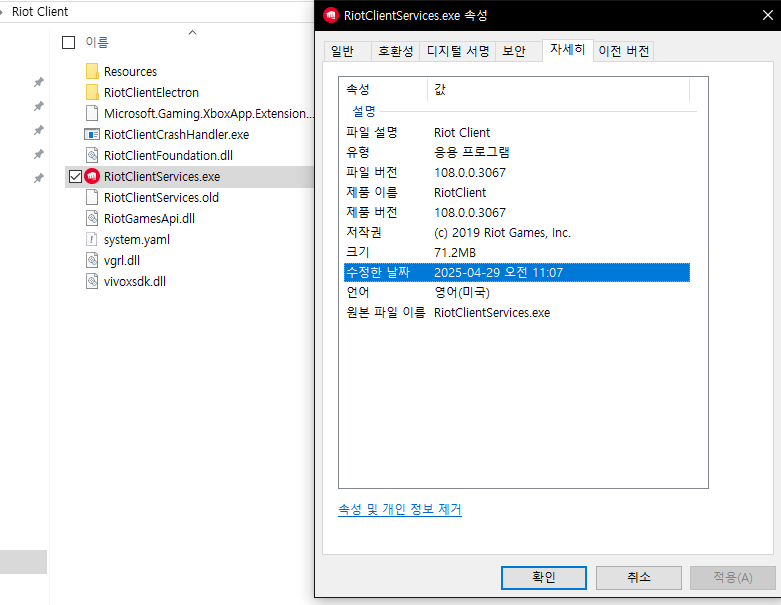
Task: Select the Resources folder name
Action: point(130,72)
